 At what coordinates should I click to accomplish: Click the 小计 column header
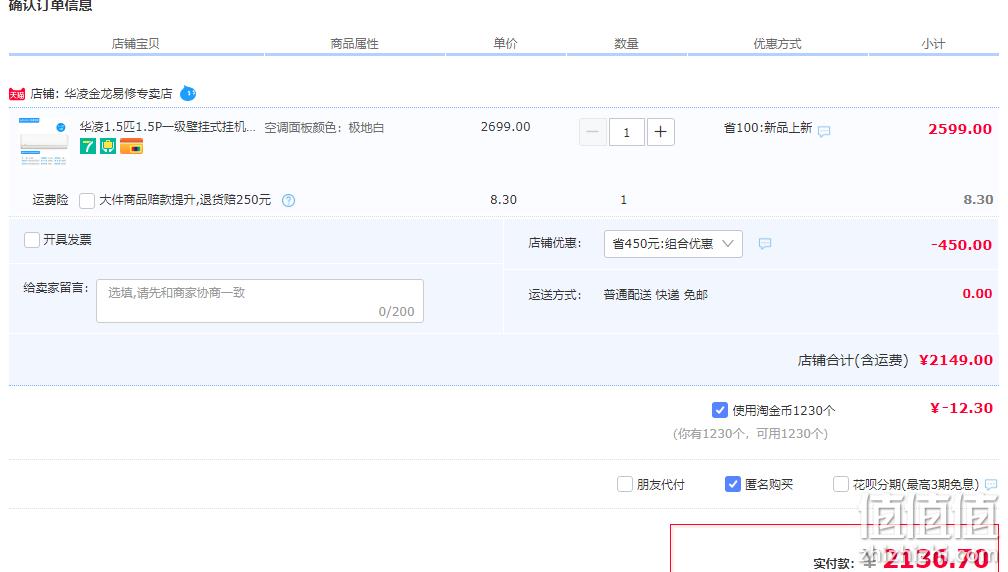933,44
